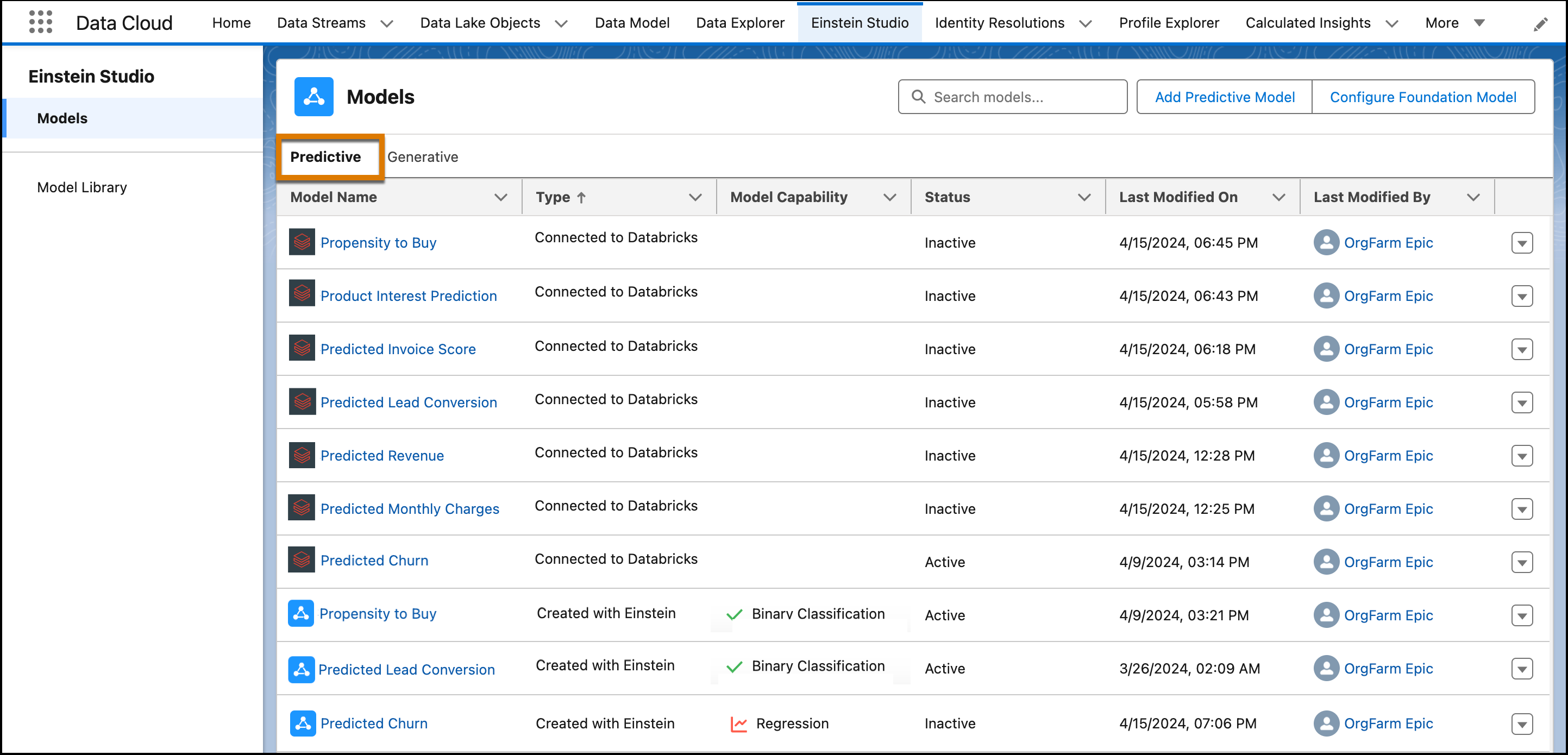Click Einstein icon of 3/26/2024 Predicted Lead Conversion
The height and width of the screenshot is (755, 1568).
[302, 669]
